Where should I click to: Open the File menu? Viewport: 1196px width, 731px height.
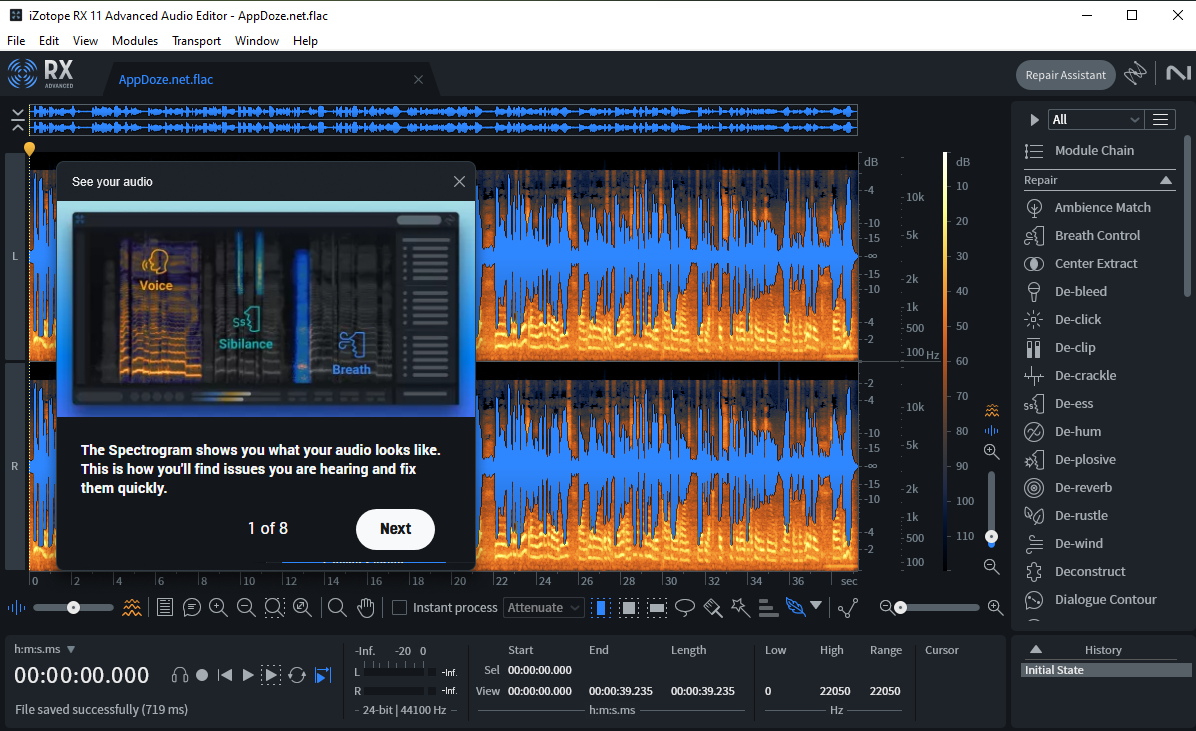point(16,40)
